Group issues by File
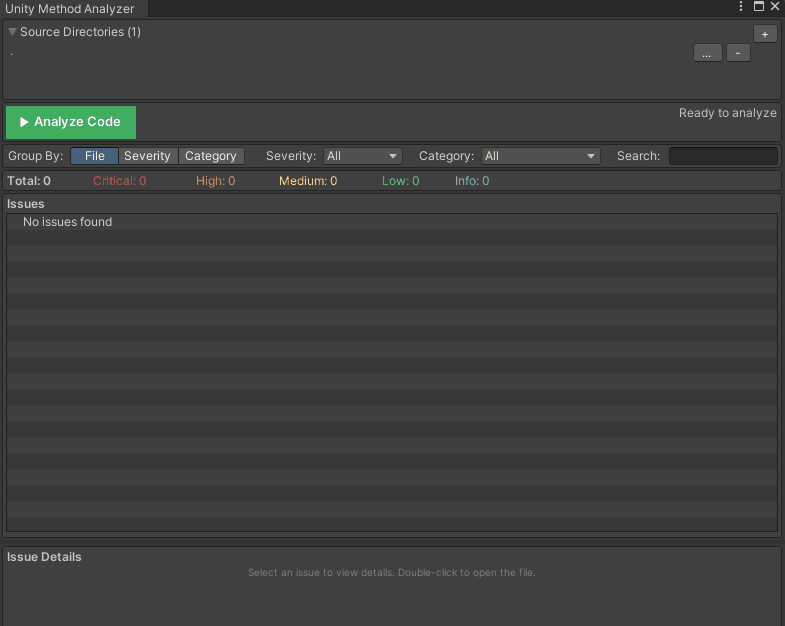This screenshot has height=626, width=785. point(94,156)
